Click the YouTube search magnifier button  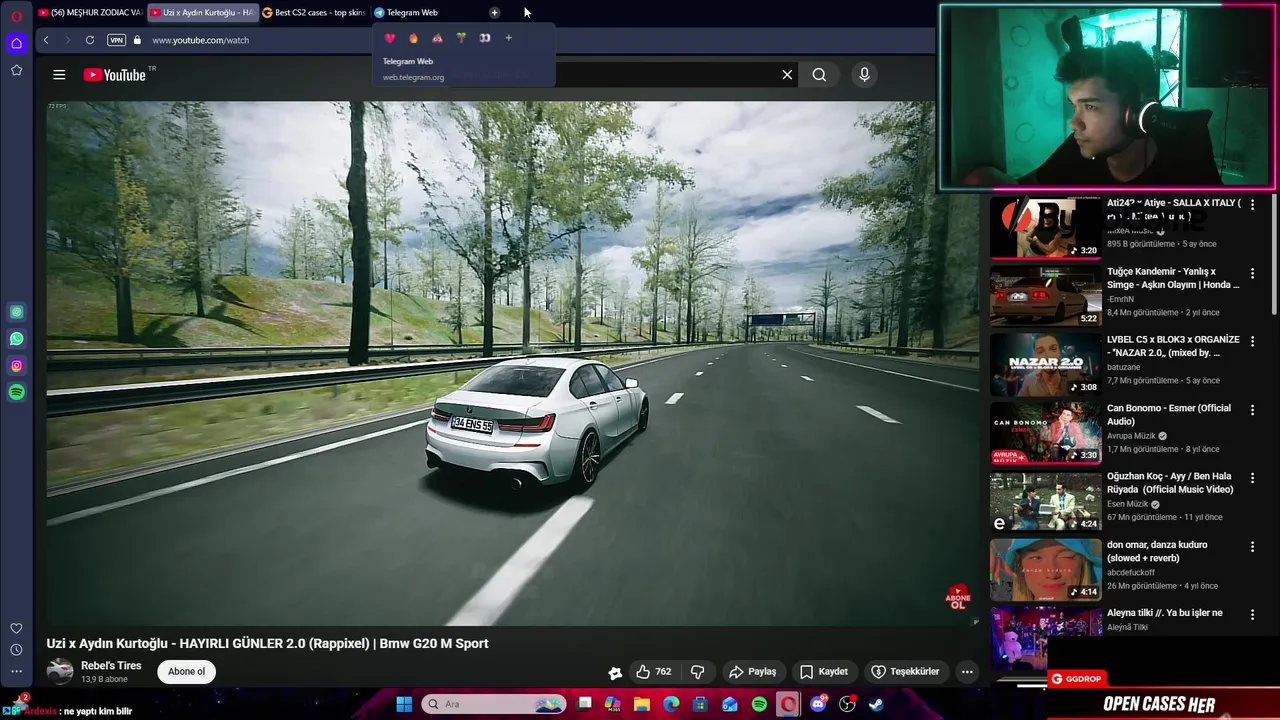point(819,75)
